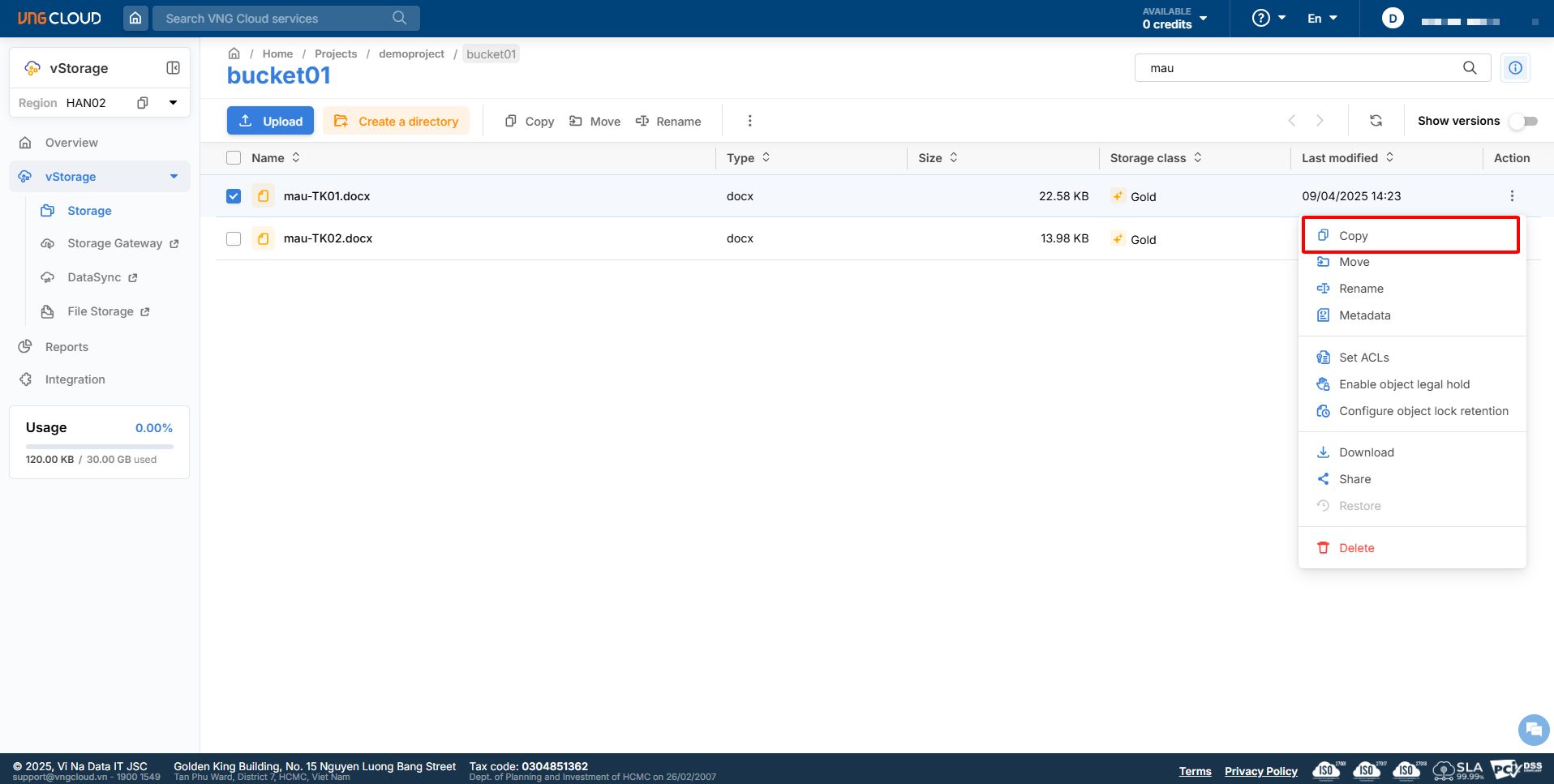Collapse the vStorage sidebar menu group
The image size is (1554, 784).
click(x=174, y=177)
